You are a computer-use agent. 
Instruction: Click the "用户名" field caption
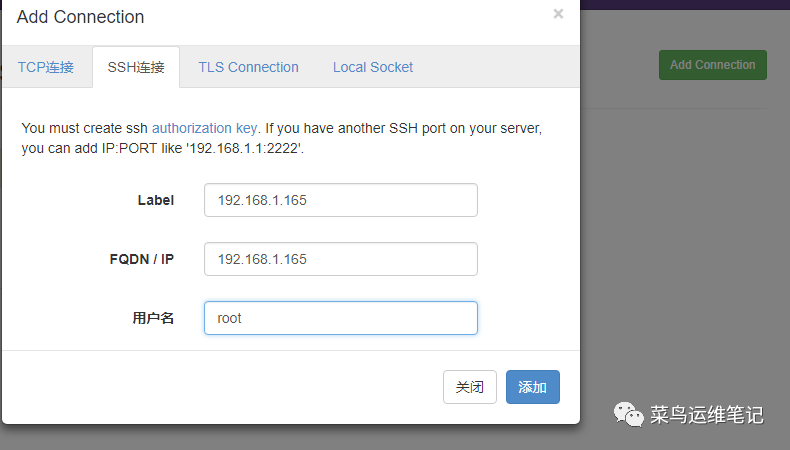click(x=153, y=318)
